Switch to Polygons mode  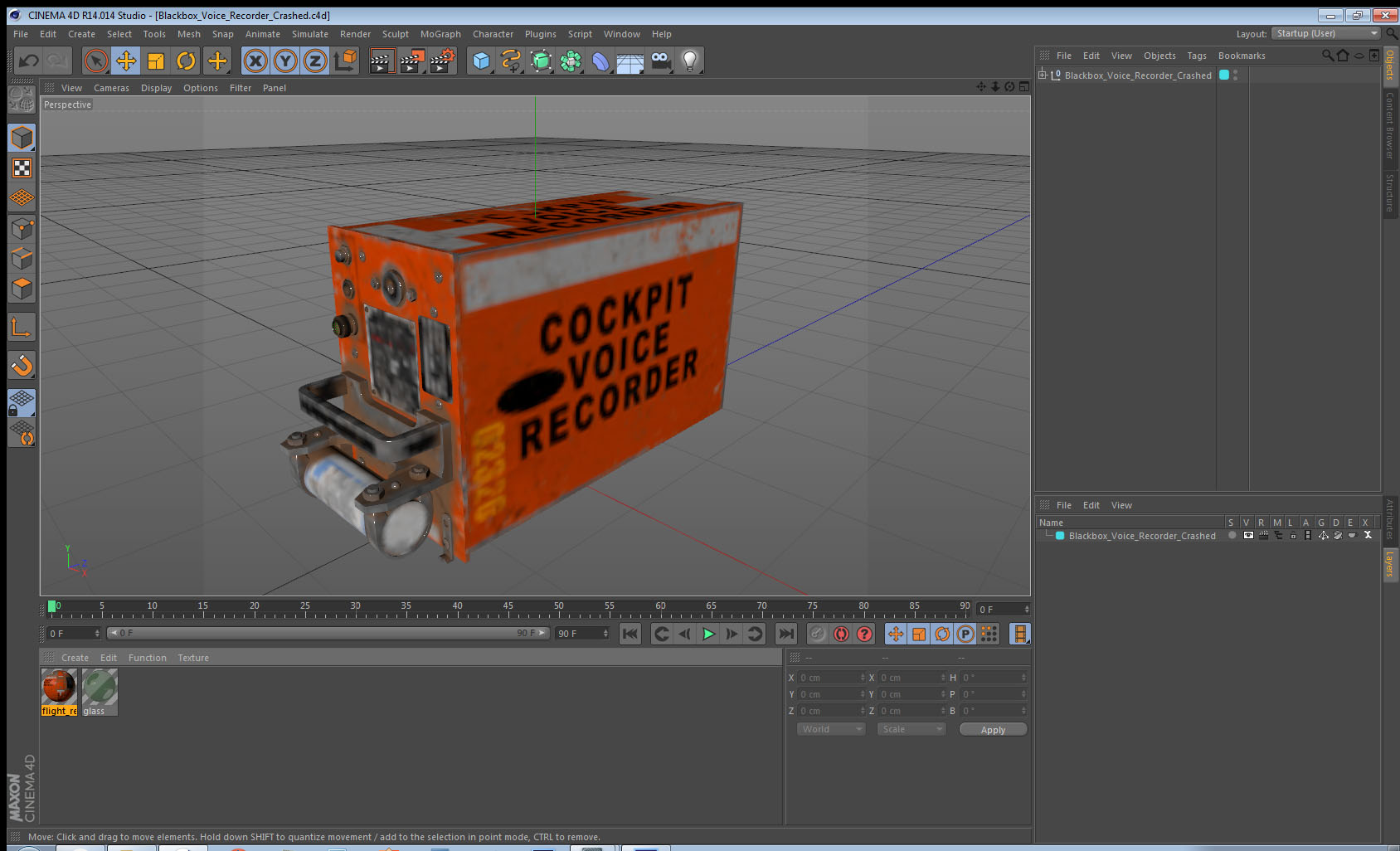tap(22, 288)
